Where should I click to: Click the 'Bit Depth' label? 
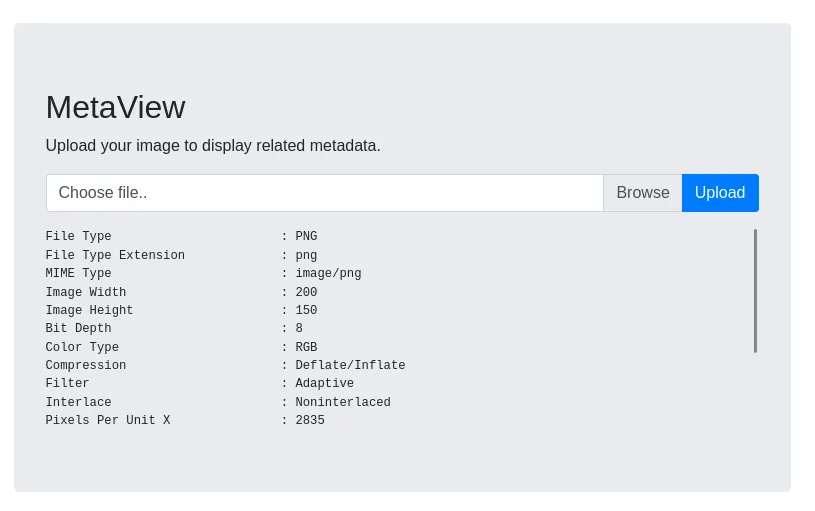(78, 329)
